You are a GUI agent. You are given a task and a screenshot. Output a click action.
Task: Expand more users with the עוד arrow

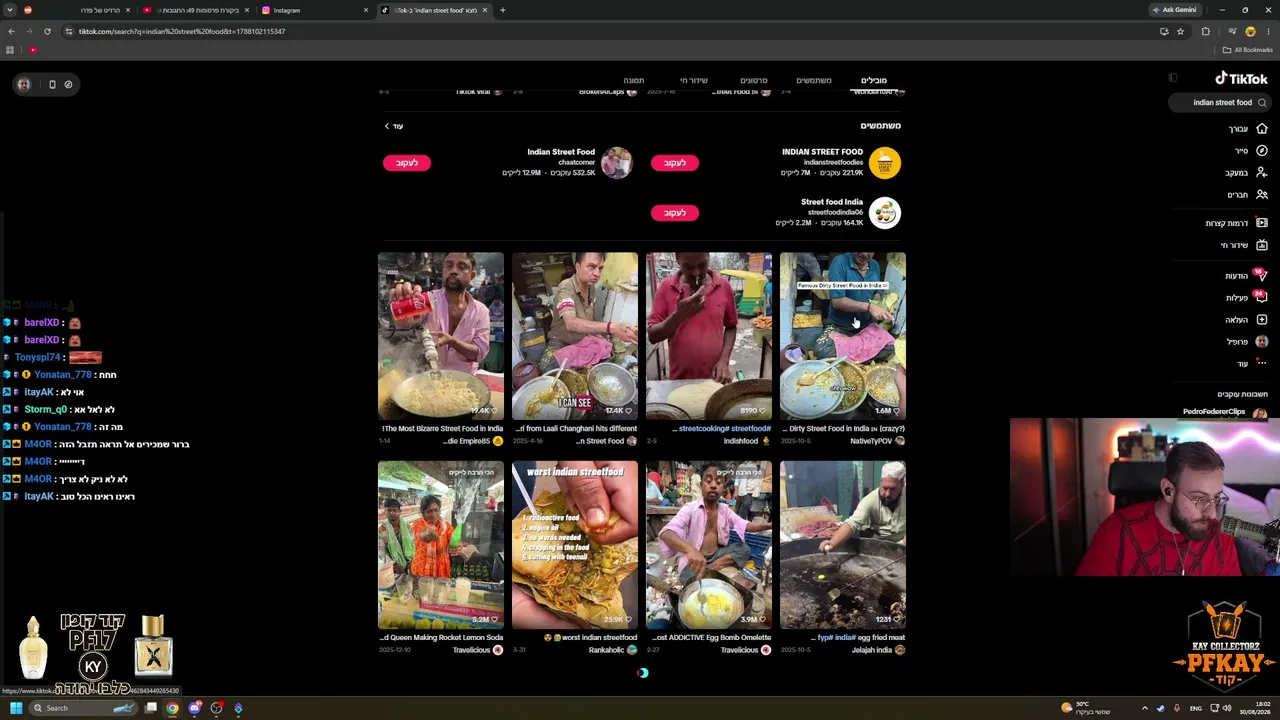(393, 126)
